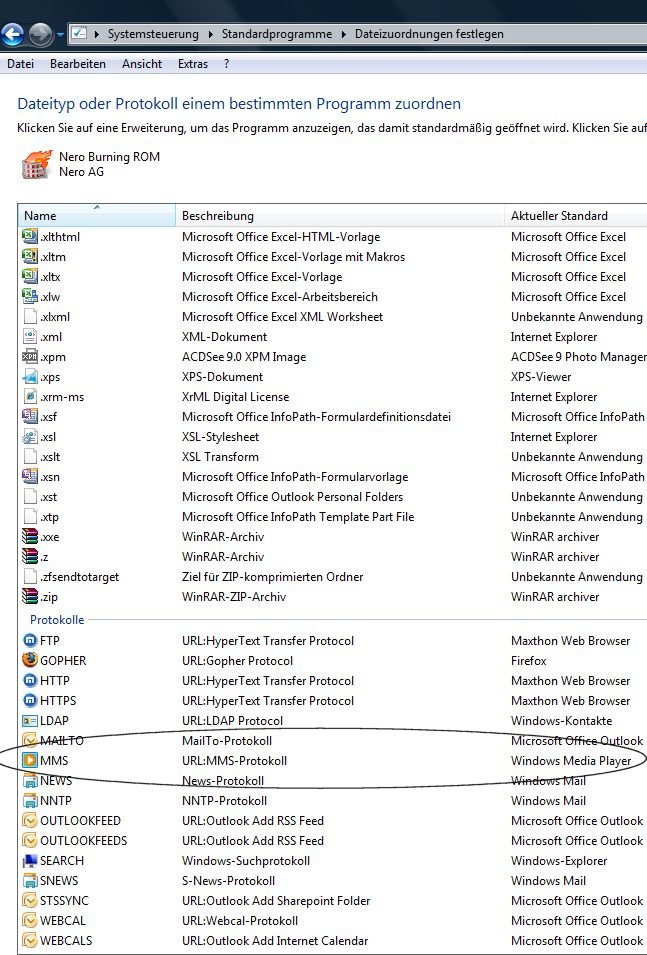Image resolution: width=647 pixels, height=955 pixels.
Task: Select the .zip WinRAR archive icon
Action: [x=30, y=596]
